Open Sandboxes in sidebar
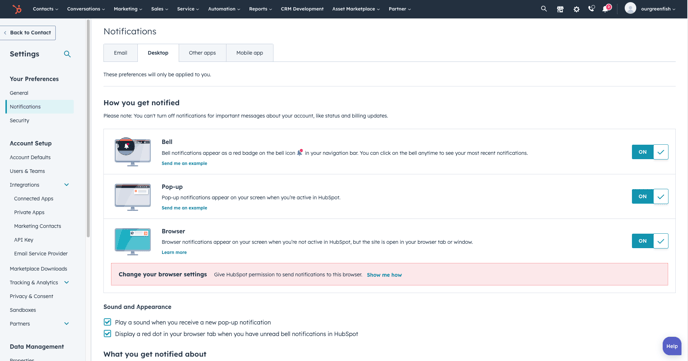Image resolution: width=688 pixels, height=361 pixels. pos(23,310)
